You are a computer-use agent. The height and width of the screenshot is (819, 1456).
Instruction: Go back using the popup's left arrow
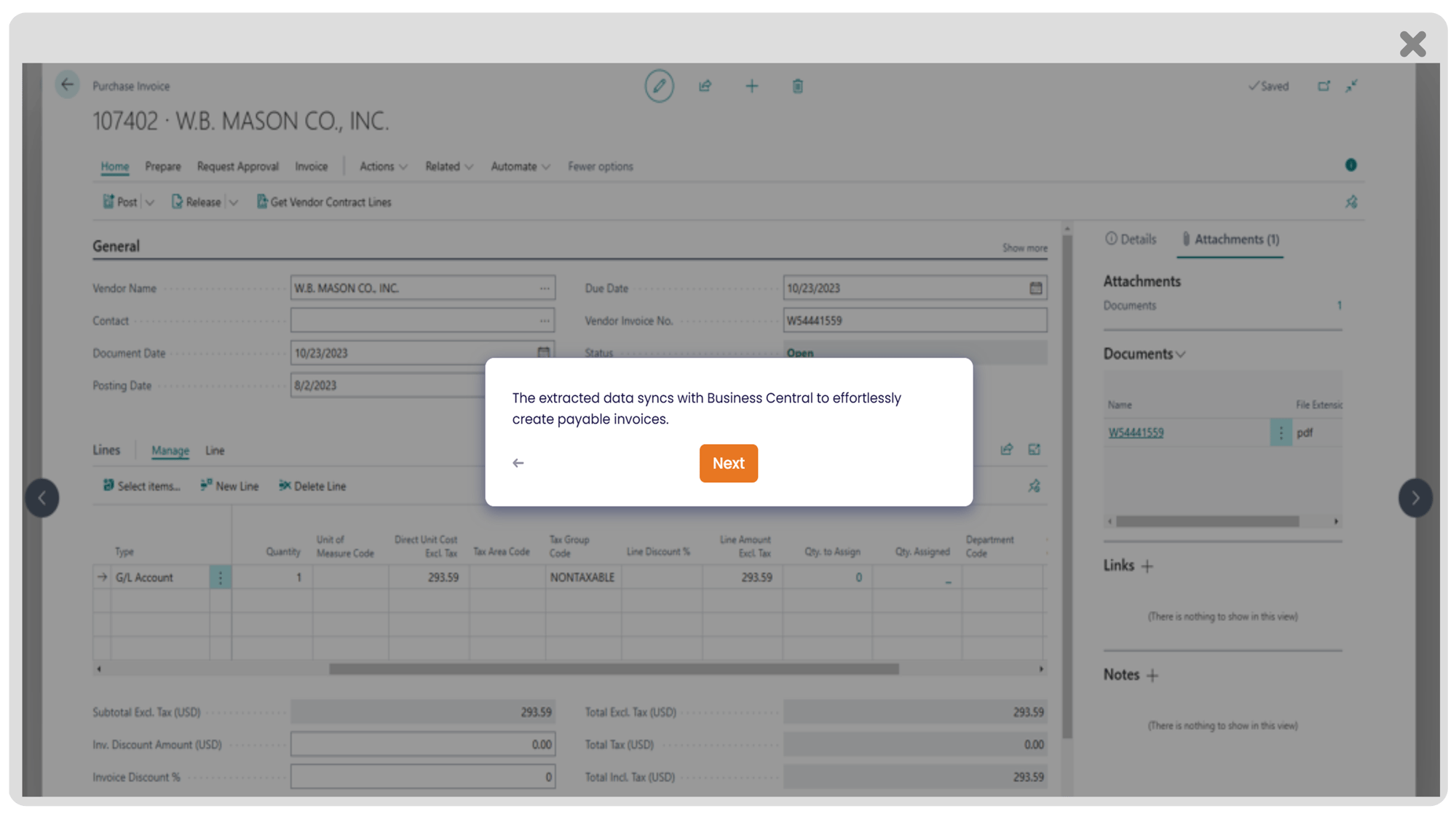tap(518, 463)
